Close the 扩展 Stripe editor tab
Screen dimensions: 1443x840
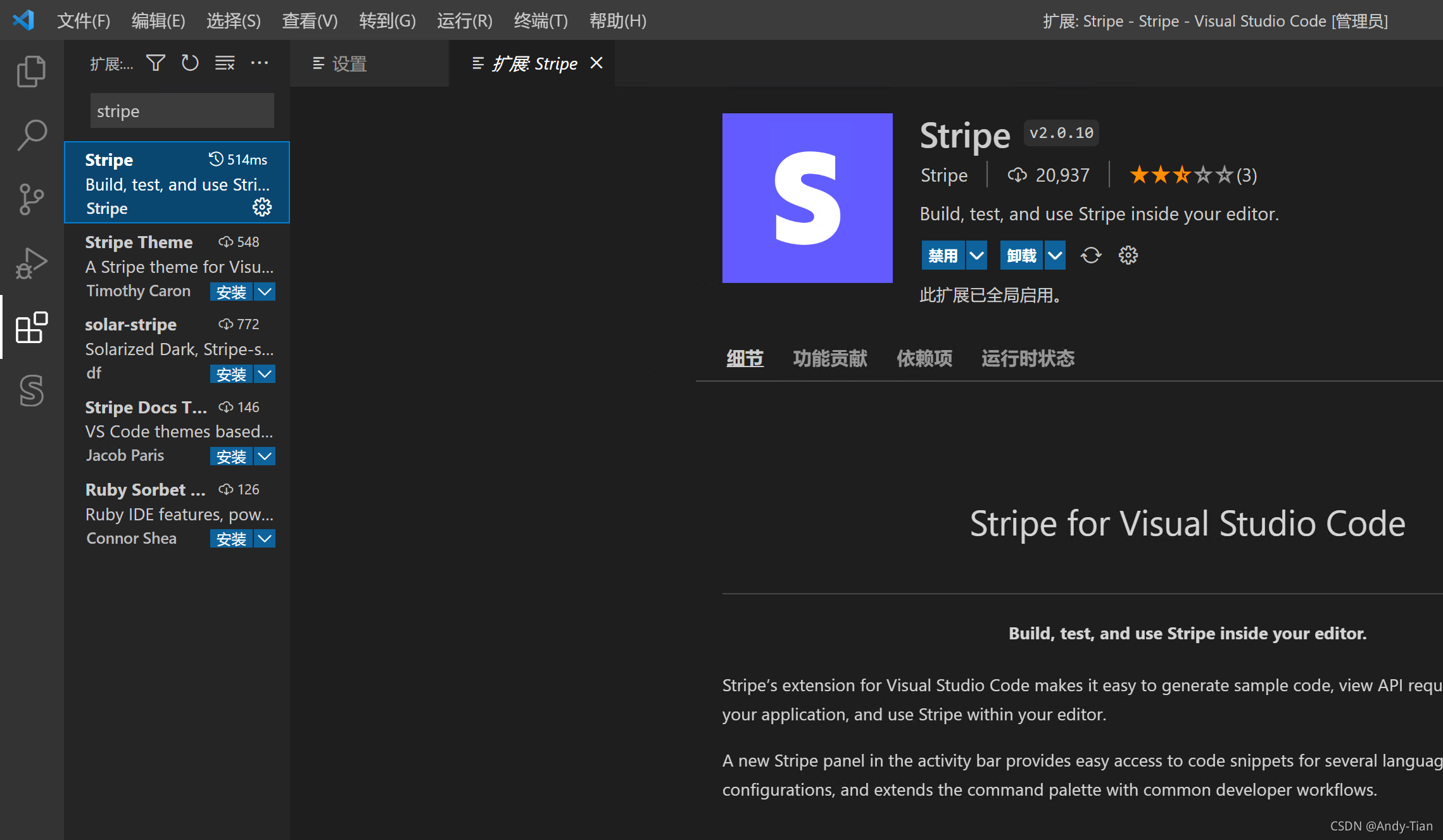(x=596, y=63)
